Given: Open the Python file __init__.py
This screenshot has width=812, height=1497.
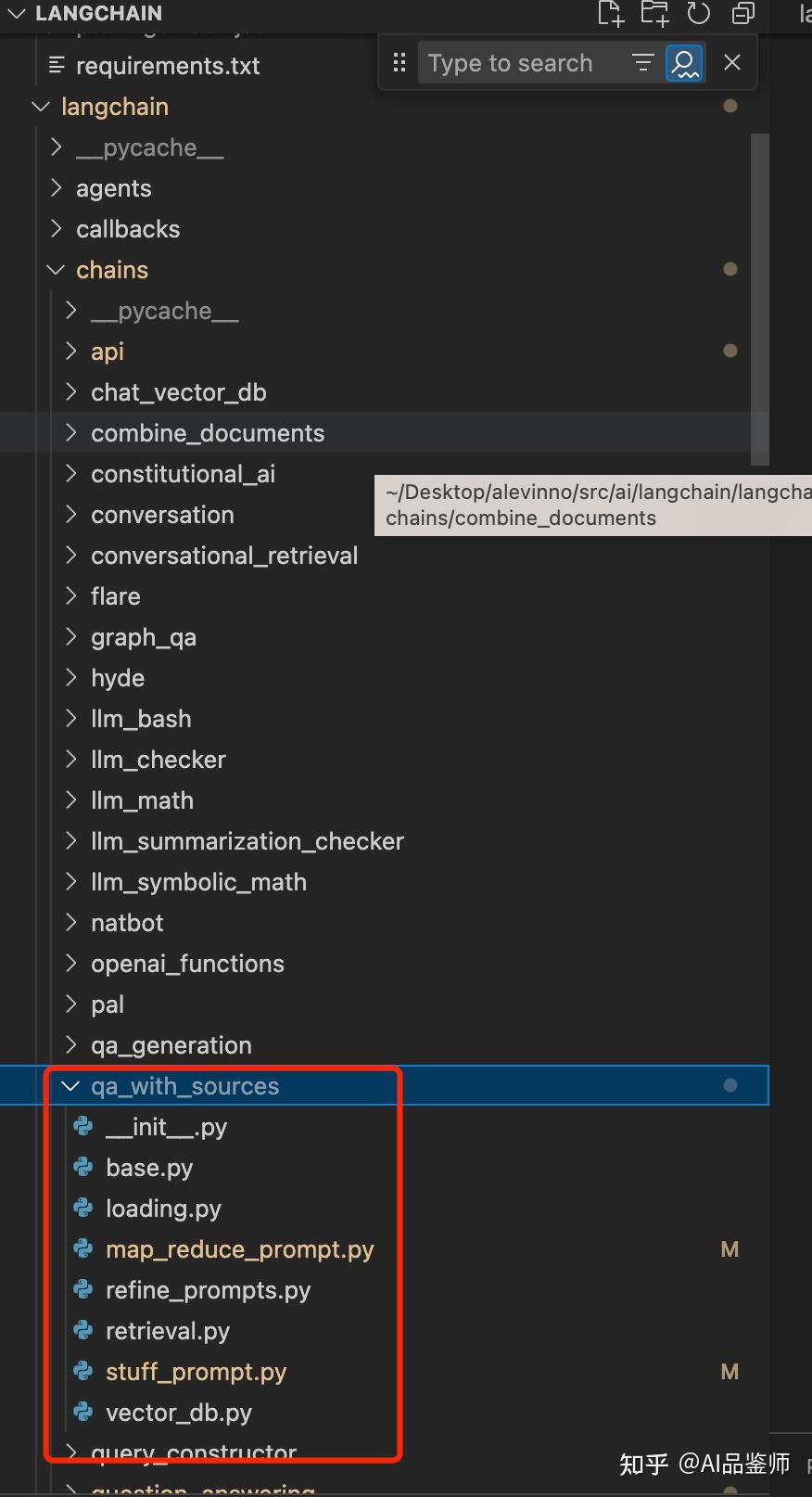Looking at the screenshot, I should pyautogui.click(x=166, y=1127).
